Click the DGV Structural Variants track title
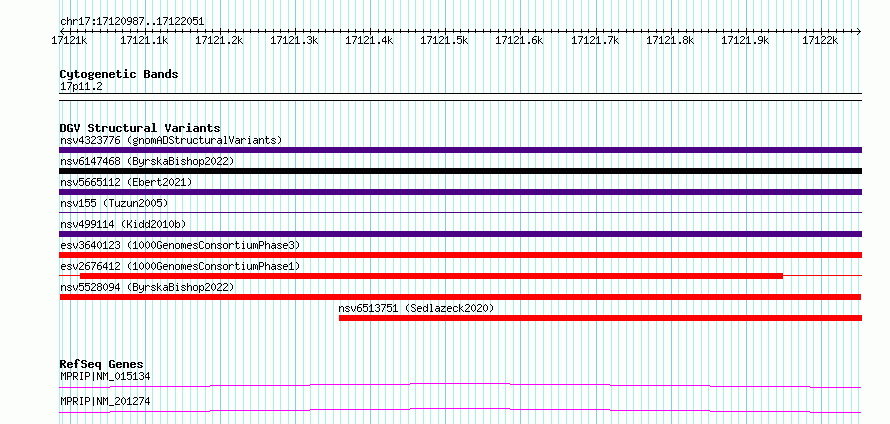The height and width of the screenshot is (424, 890). pos(140,128)
